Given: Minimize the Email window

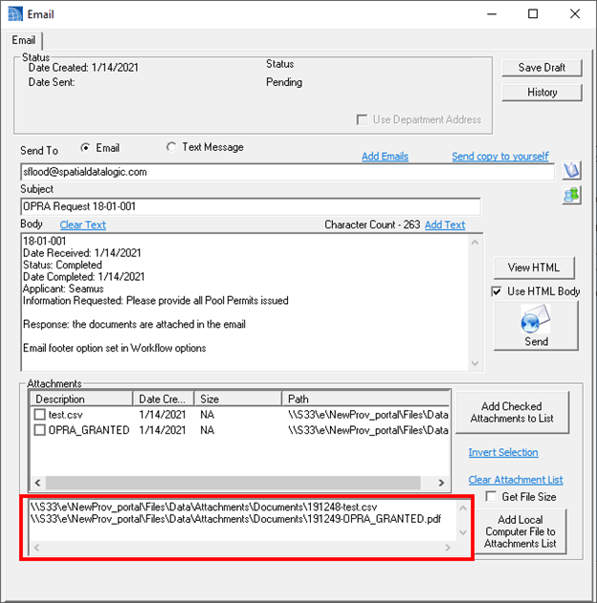Looking at the screenshot, I should coord(492,14).
